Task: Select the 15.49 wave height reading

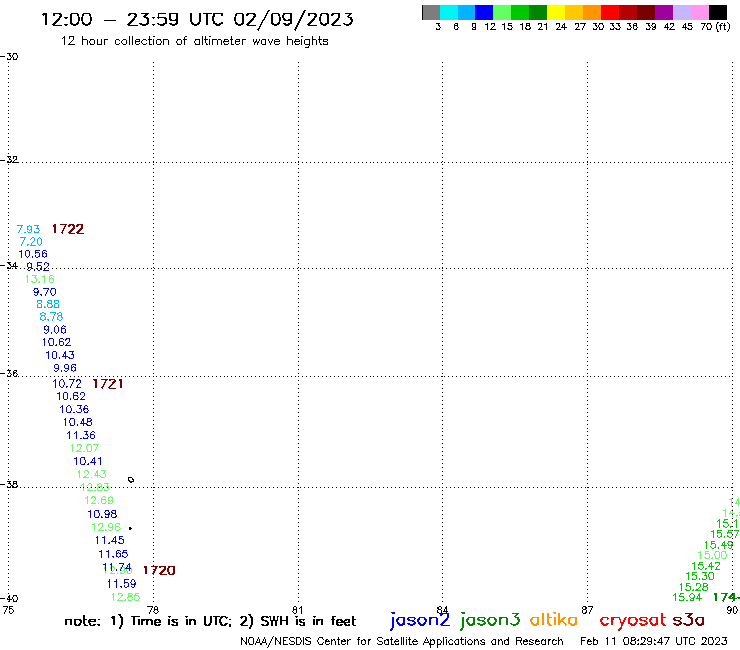Action: point(719,545)
